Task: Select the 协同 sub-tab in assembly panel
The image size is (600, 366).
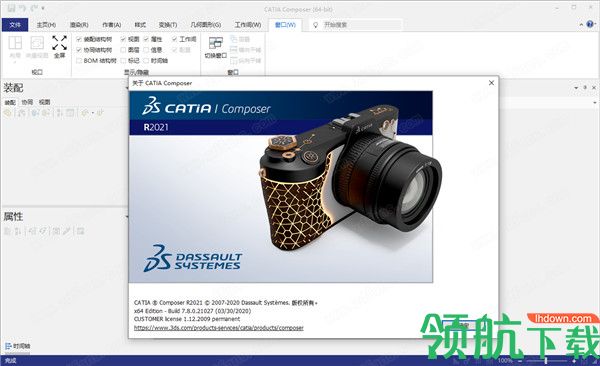Action: [27, 102]
